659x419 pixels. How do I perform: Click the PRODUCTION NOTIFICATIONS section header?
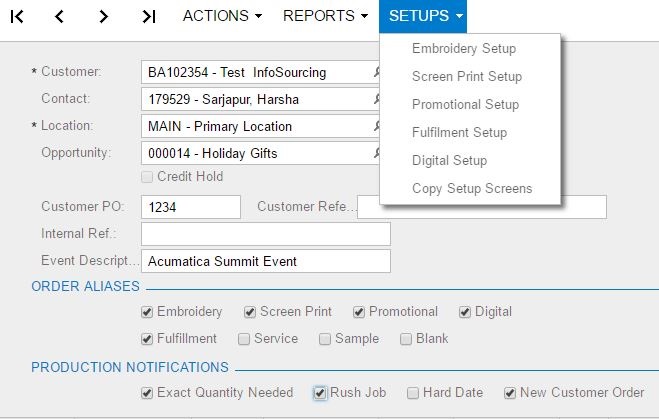(130, 367)
